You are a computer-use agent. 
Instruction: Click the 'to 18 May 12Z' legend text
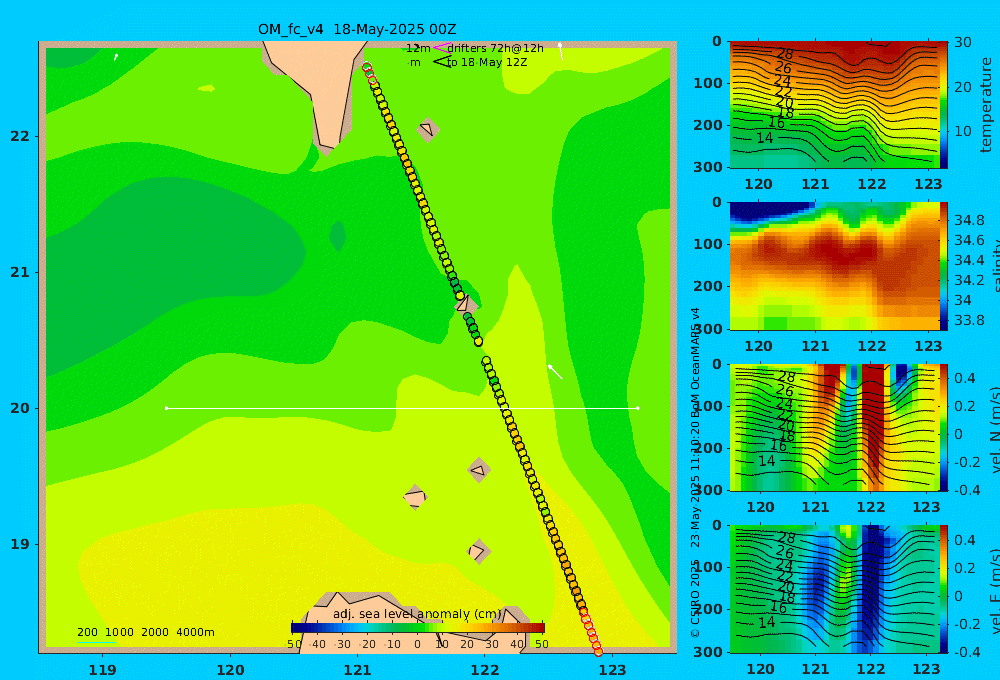tap(487, 63)
